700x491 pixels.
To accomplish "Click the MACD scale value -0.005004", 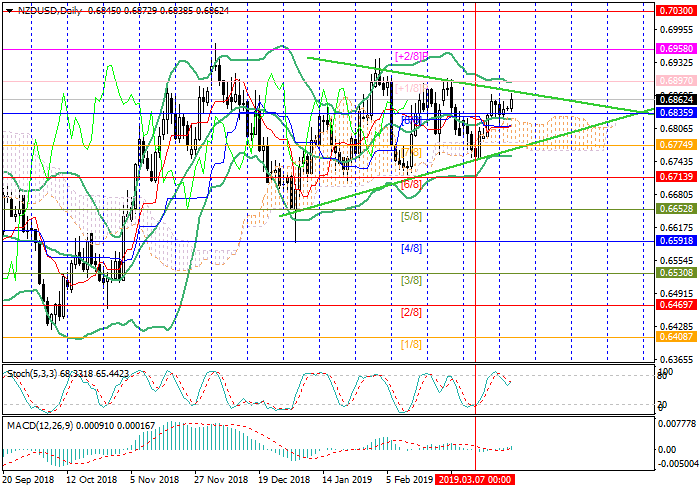I will (677, 464).
